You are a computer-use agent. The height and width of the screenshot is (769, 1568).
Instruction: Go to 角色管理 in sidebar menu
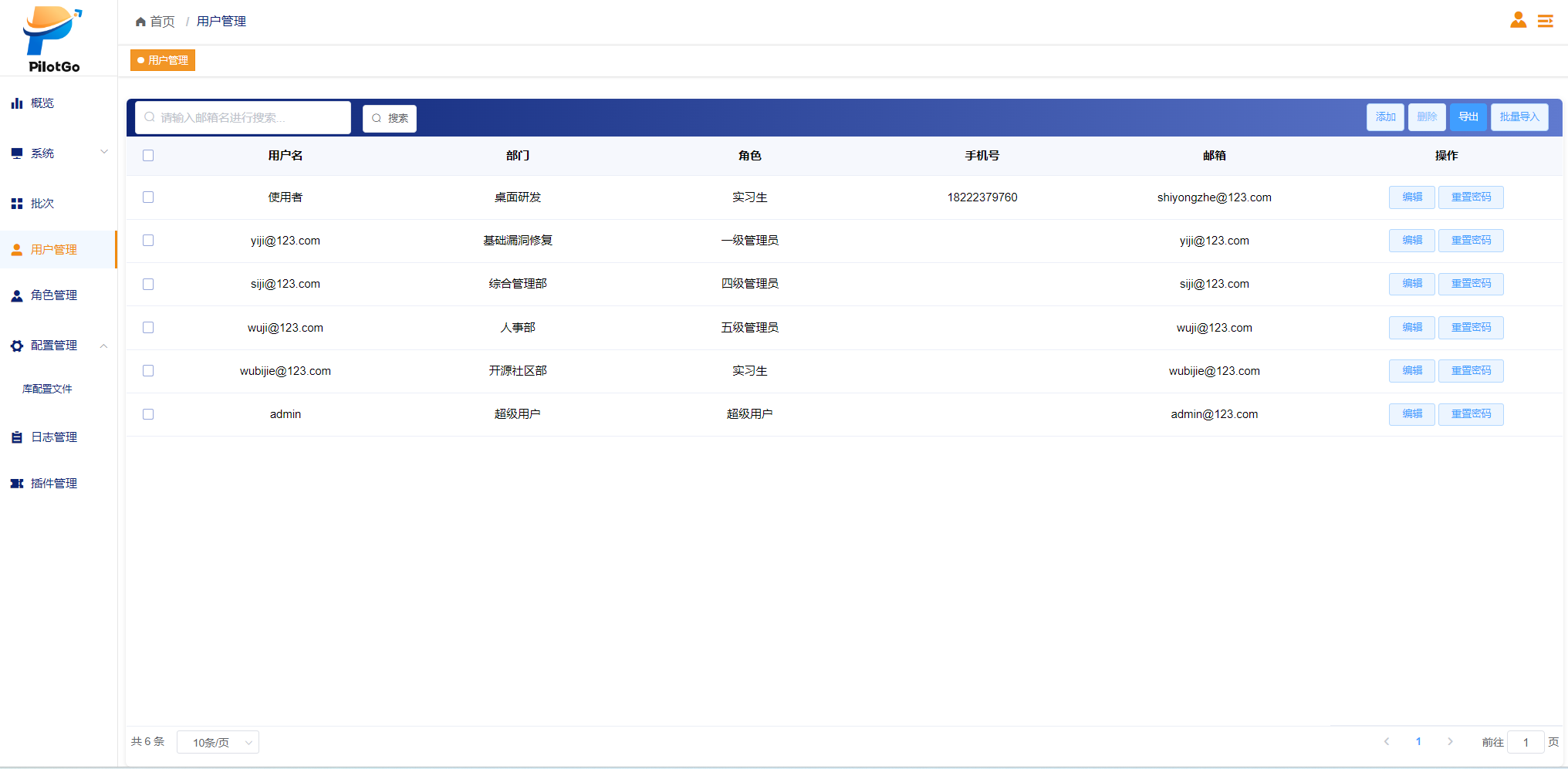(54, 295)
